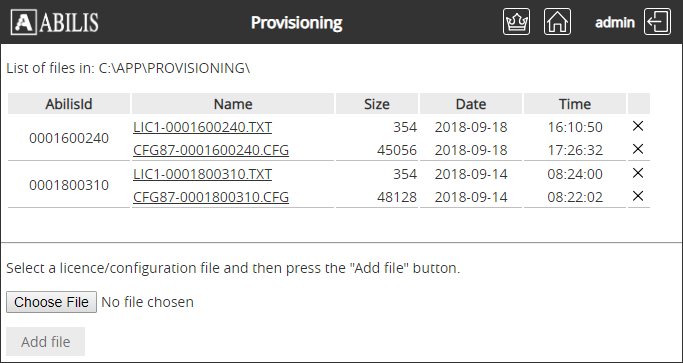
Task: Click the Add file button
Action: [x=45, y=342]
